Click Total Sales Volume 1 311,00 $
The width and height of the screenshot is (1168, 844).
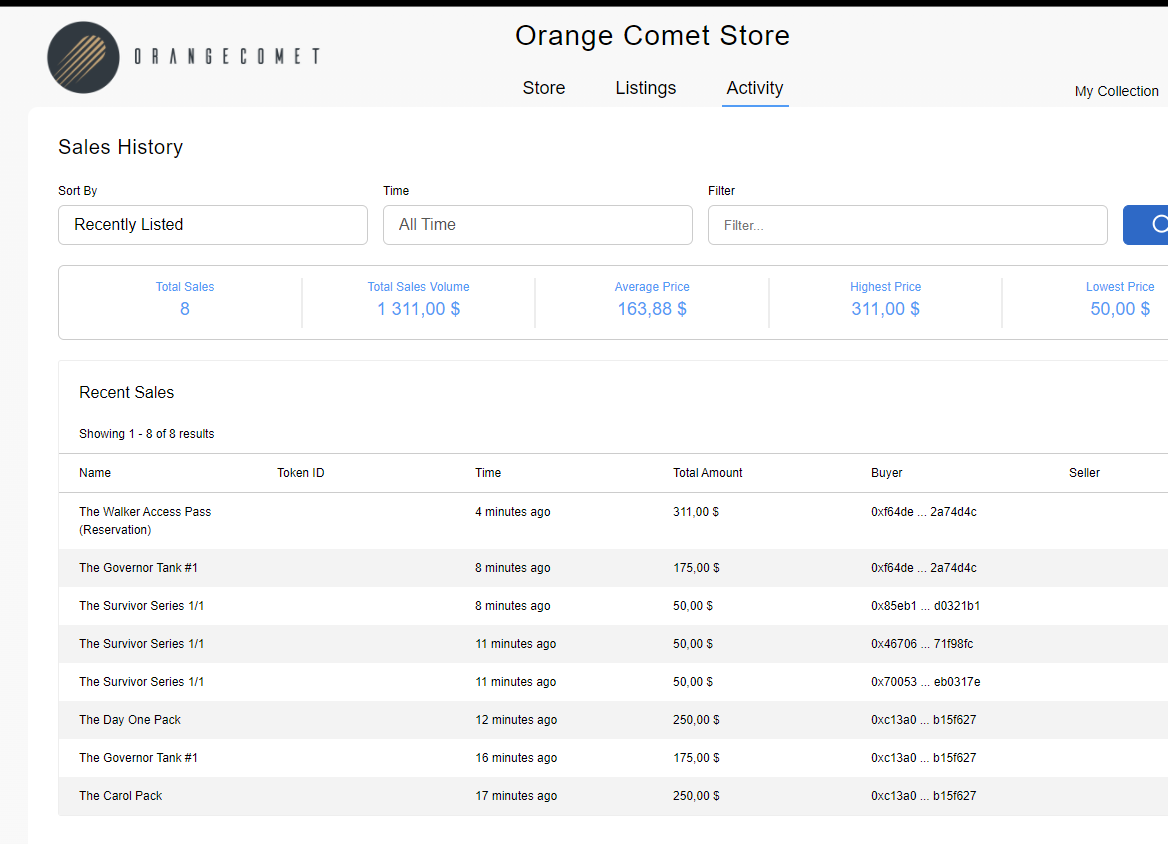(419, 308)
